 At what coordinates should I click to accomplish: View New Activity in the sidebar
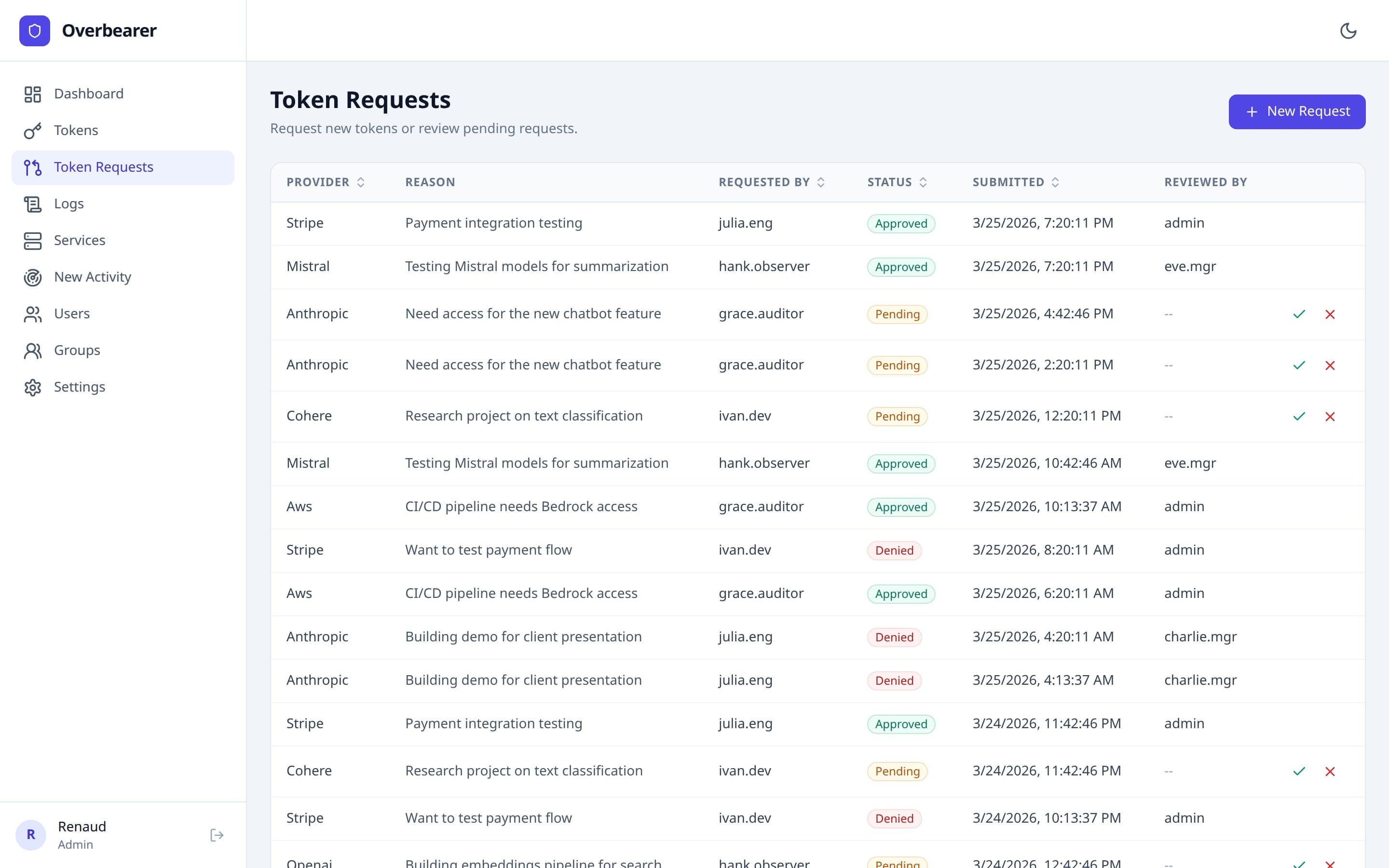(x=93, y=277)
